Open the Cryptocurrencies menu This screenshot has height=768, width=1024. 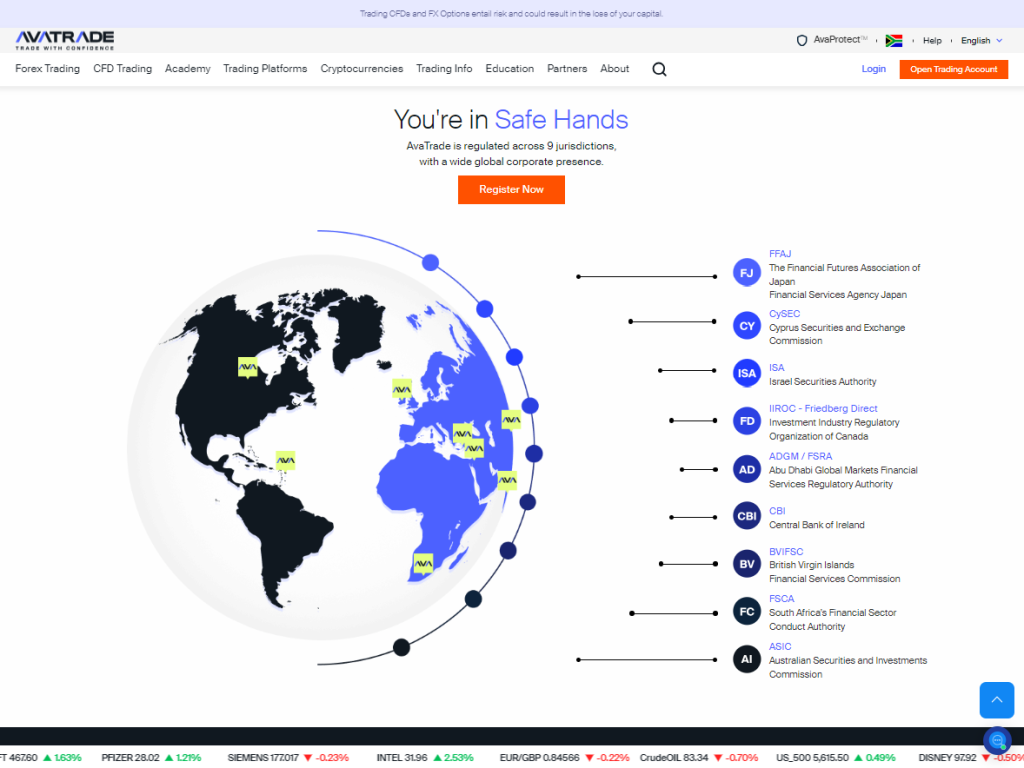[x=361, y=69]
